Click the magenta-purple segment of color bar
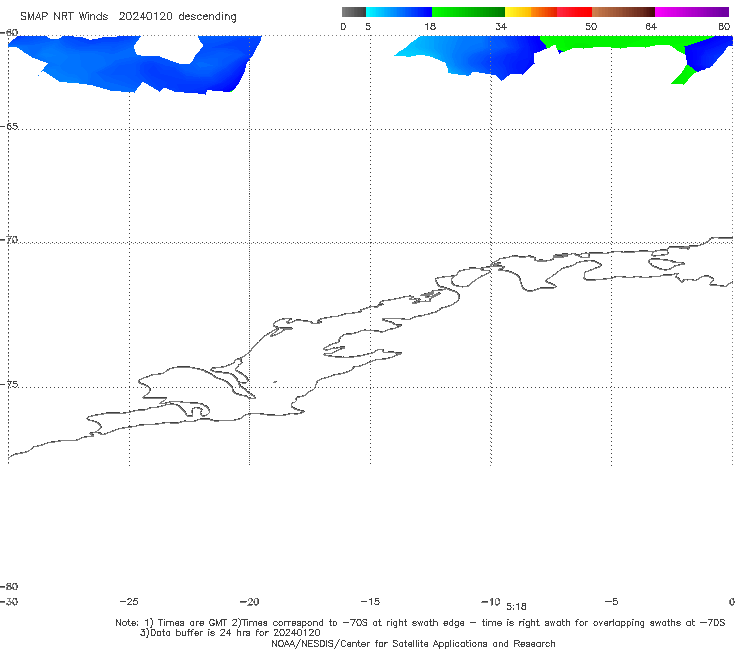 point(692,12)
